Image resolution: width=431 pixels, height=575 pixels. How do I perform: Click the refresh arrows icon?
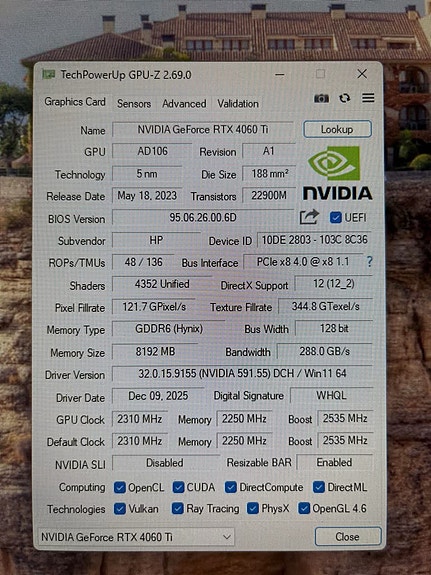(x=344, y=98)
